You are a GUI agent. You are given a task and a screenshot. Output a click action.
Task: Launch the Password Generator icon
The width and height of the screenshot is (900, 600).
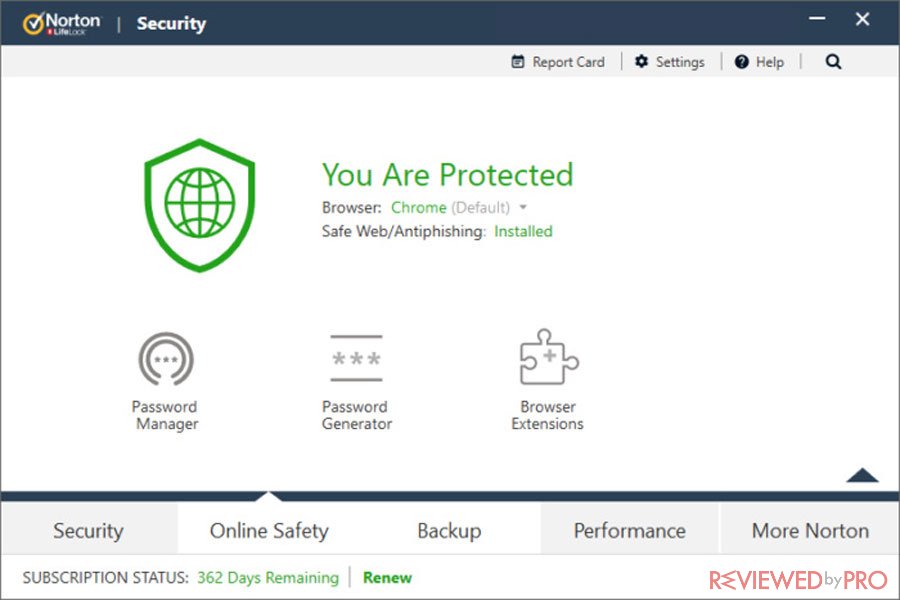356,358
